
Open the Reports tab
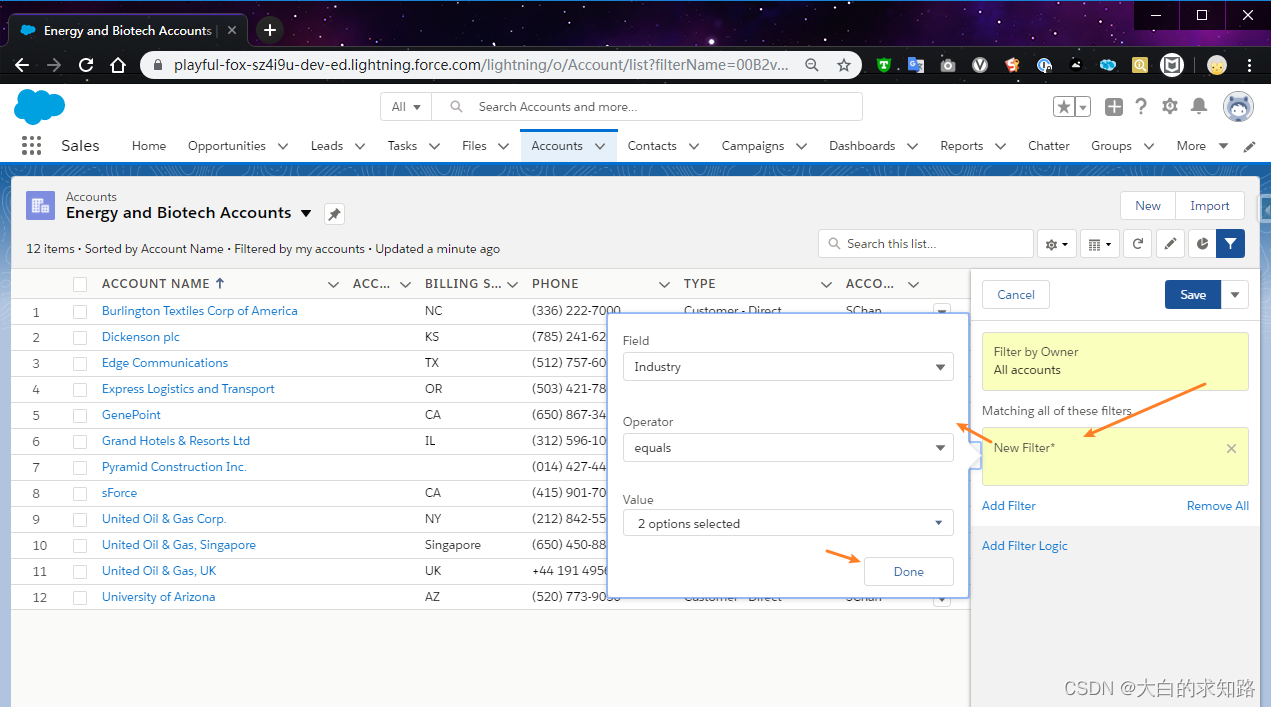[962, 145]
